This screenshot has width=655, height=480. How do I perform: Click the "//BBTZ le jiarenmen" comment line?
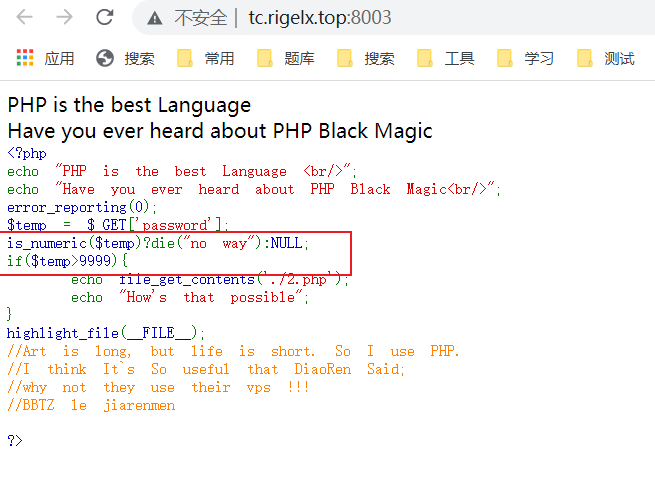pos(91,405)
